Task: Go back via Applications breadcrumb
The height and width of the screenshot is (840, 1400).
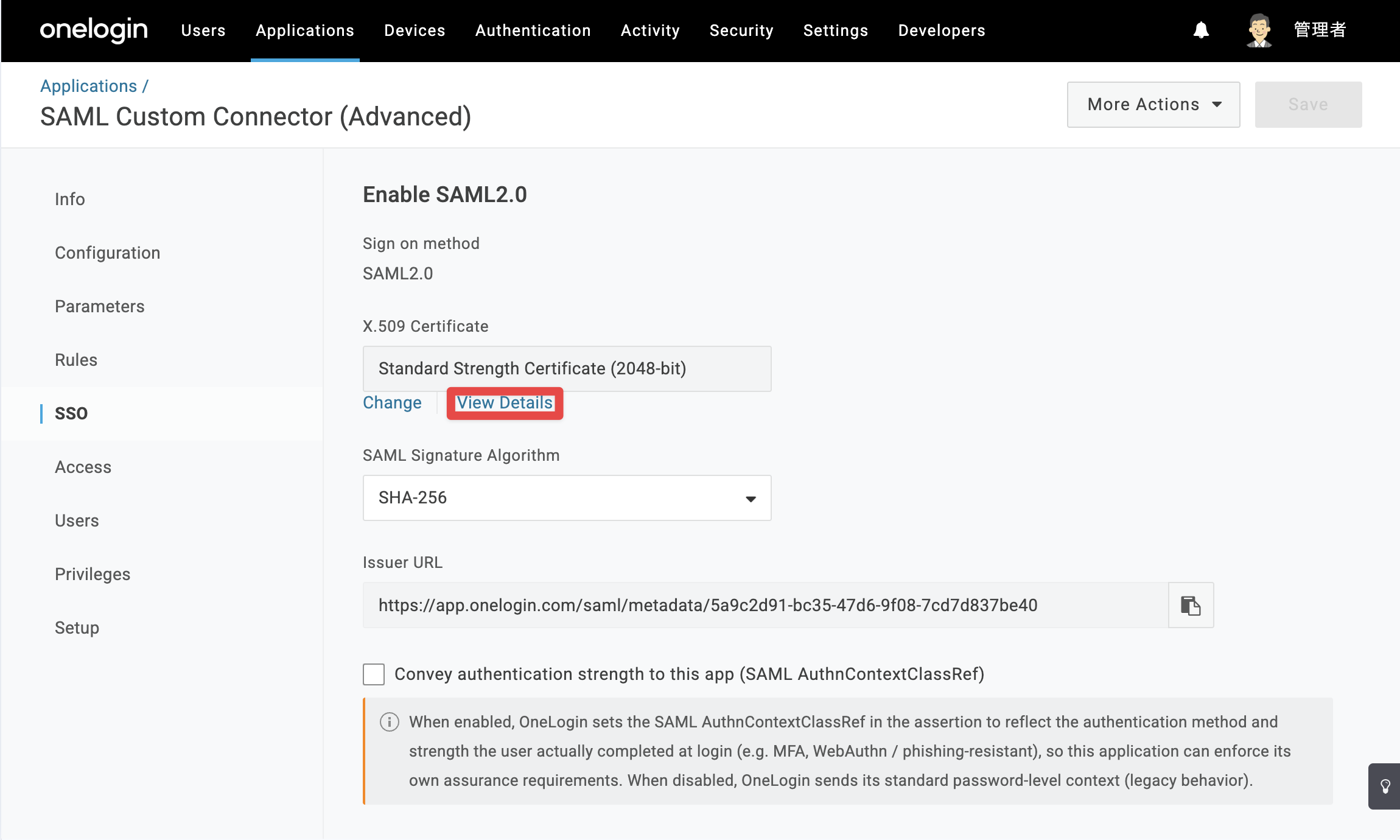Action: (x=89, y=86)
